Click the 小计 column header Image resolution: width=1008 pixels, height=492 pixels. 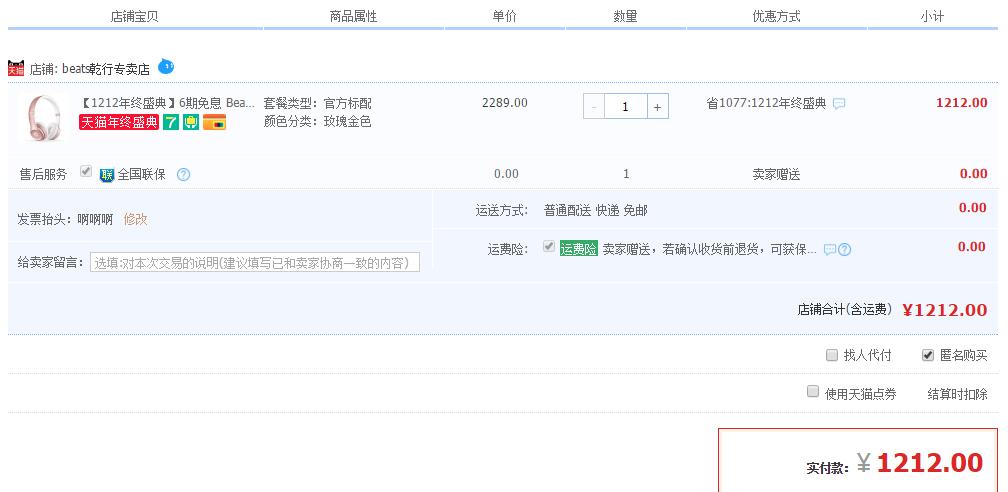click(x=932, y=17)
